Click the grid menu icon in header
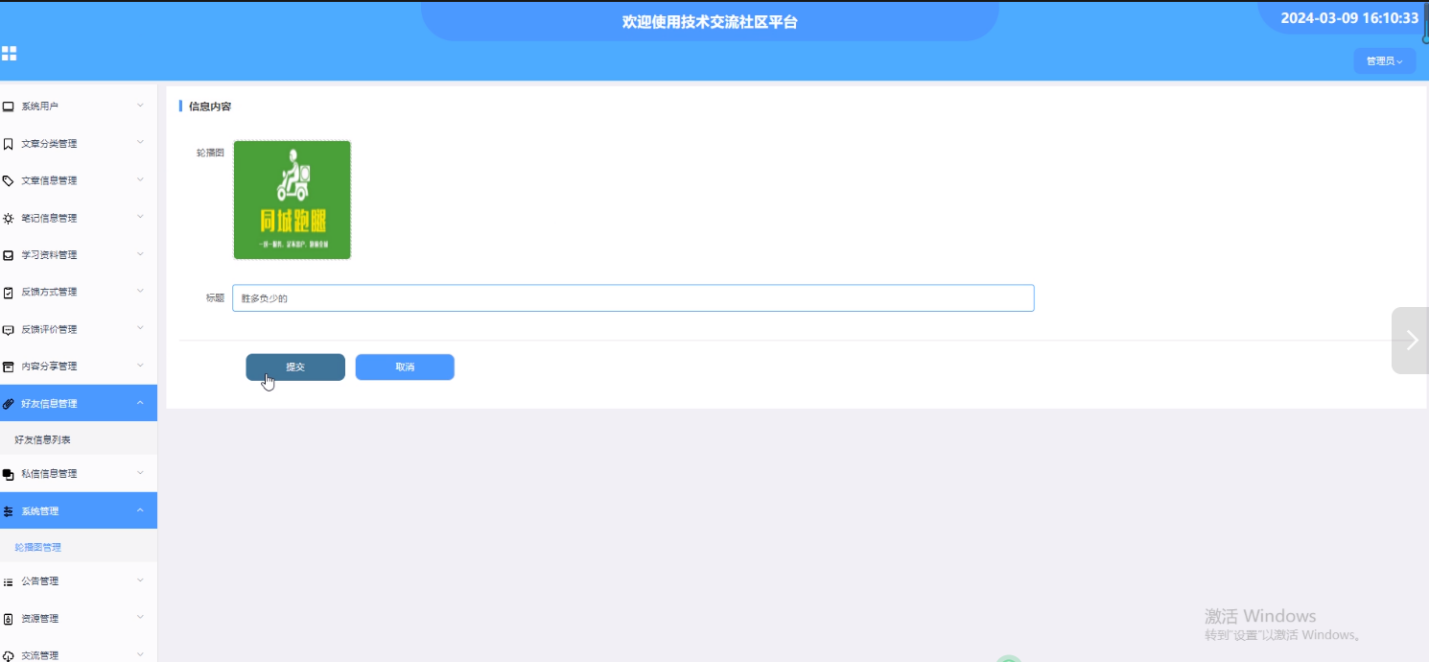The width and height of the screenshot is (1429, 662). [x=9, y=53]
